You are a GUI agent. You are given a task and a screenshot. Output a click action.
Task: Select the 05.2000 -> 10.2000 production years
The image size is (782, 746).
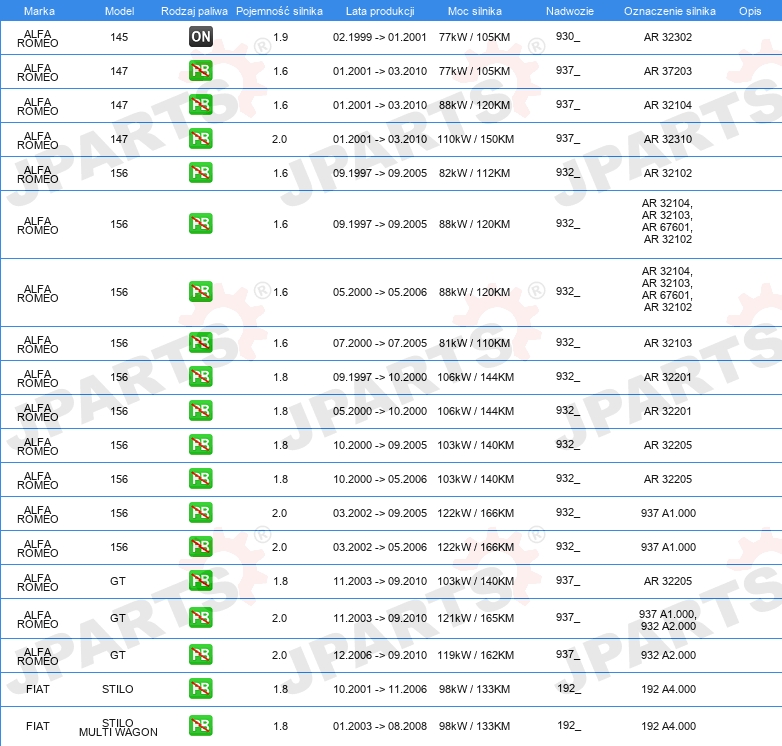380,411
